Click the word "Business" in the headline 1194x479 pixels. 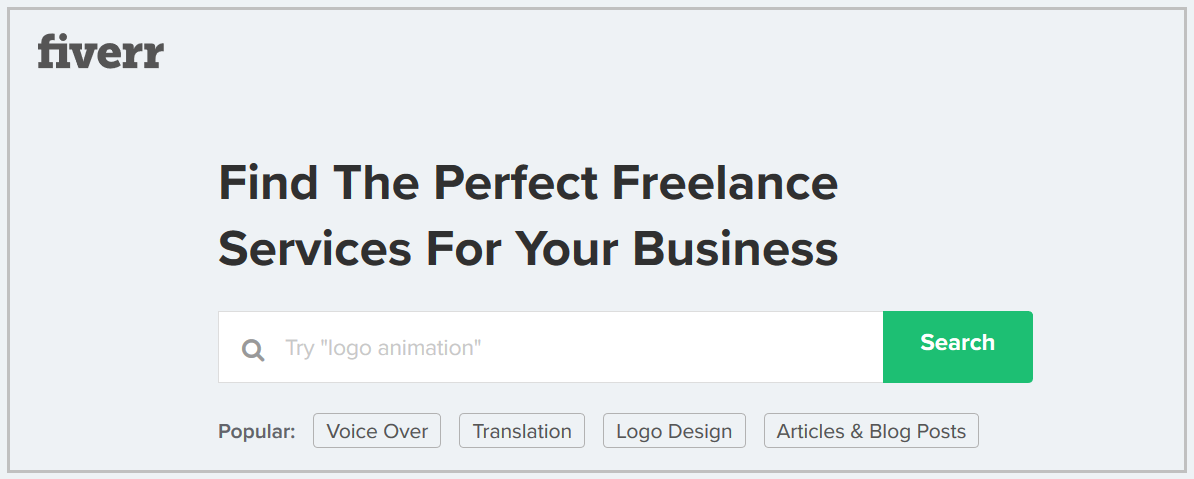click(x=735, y=248)
